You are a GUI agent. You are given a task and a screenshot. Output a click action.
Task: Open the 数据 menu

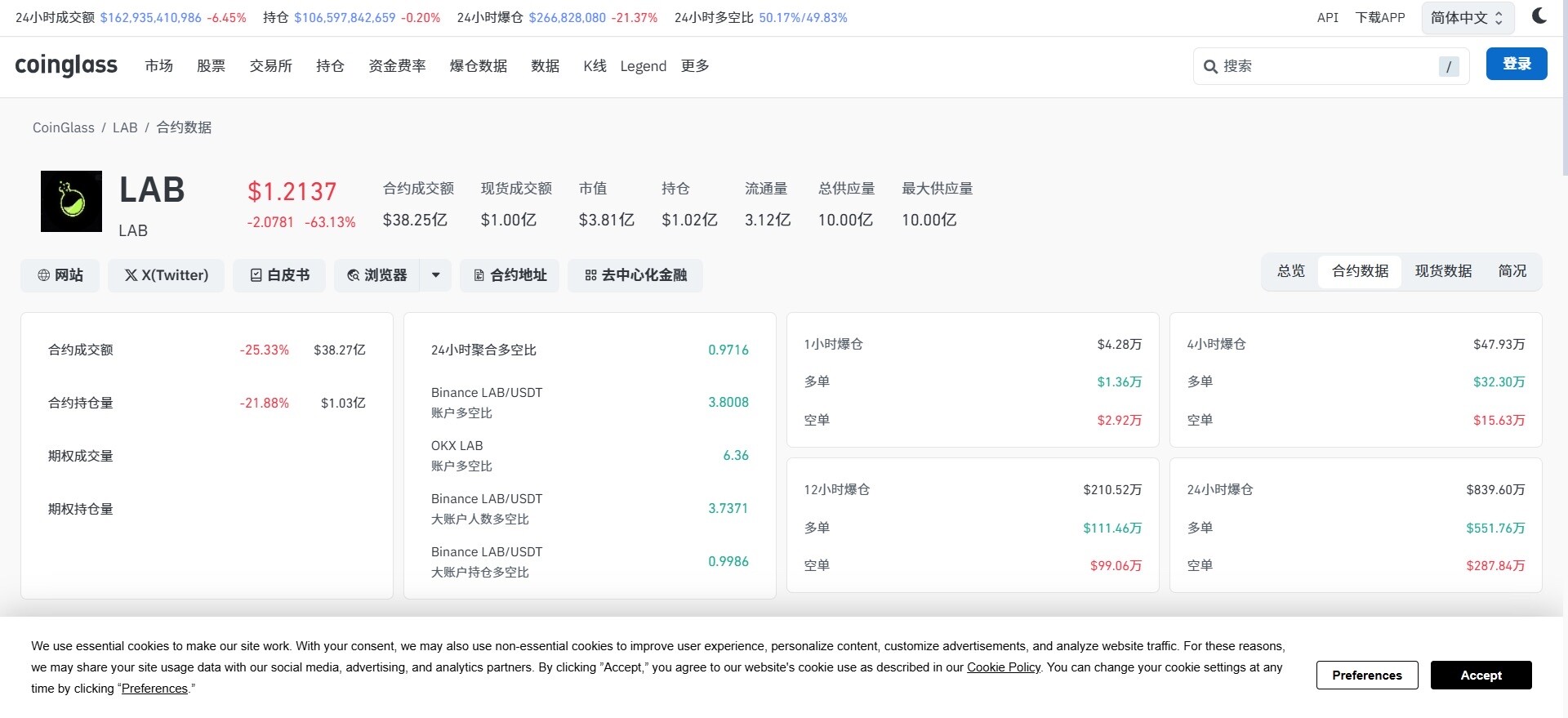(546, 66)
